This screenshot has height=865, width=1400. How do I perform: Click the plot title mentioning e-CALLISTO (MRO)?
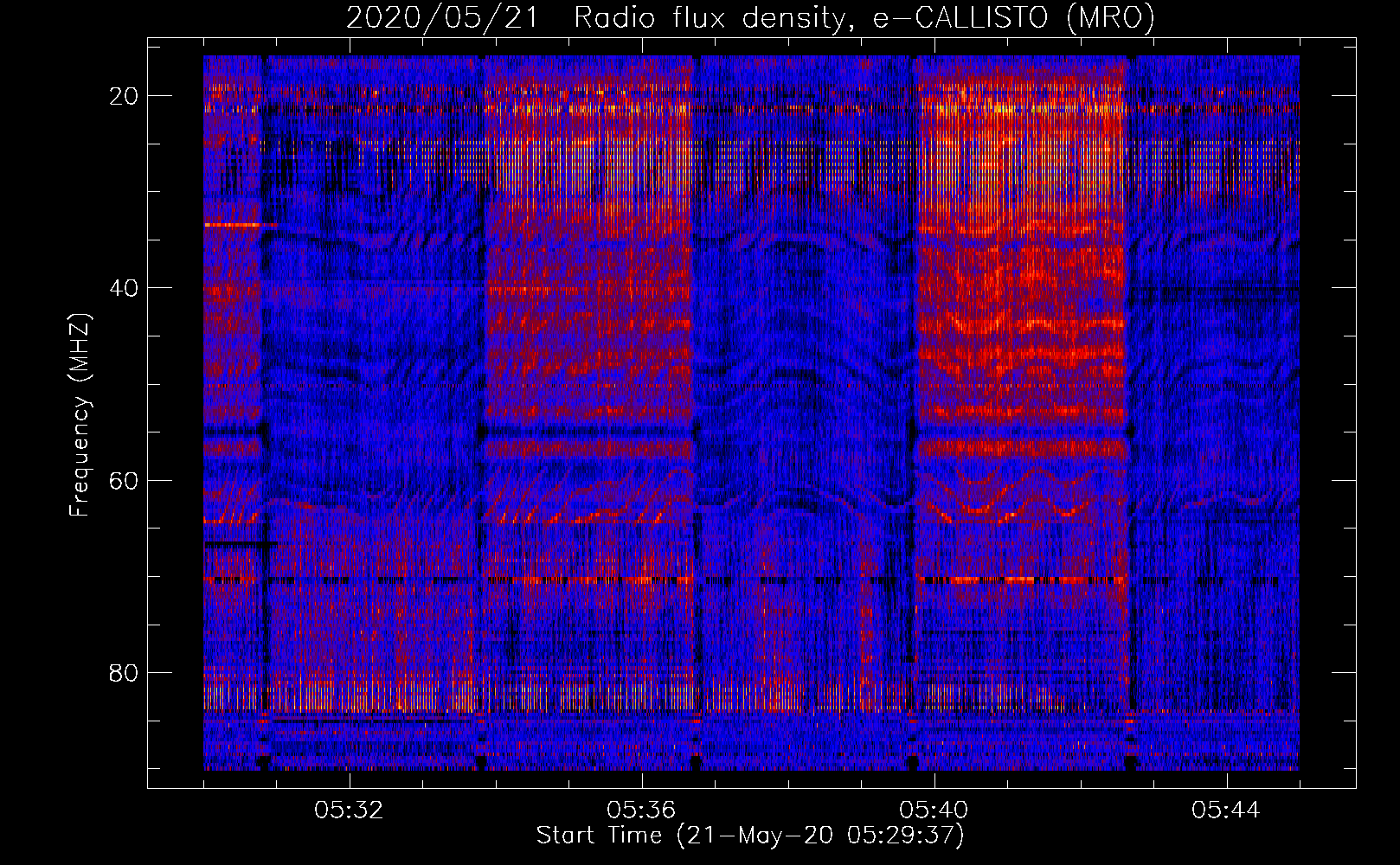pyautogui.click(x=750, y=17)
